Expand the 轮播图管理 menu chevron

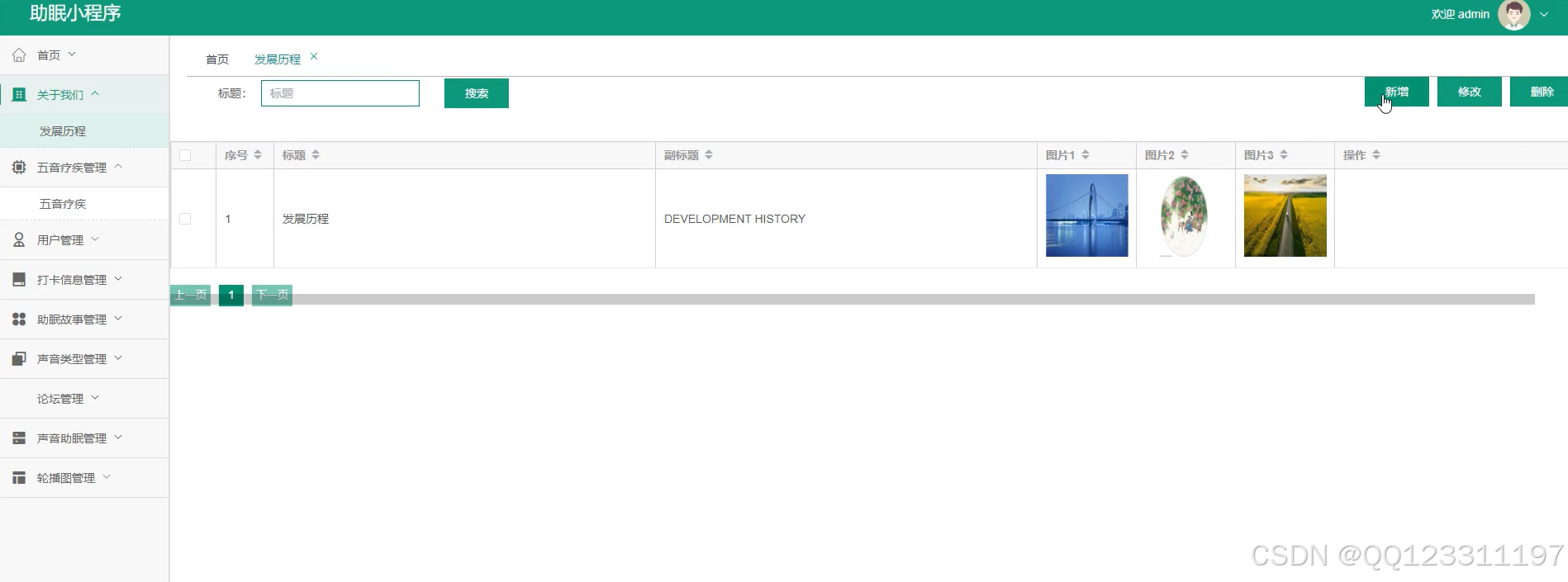[107, 477]
